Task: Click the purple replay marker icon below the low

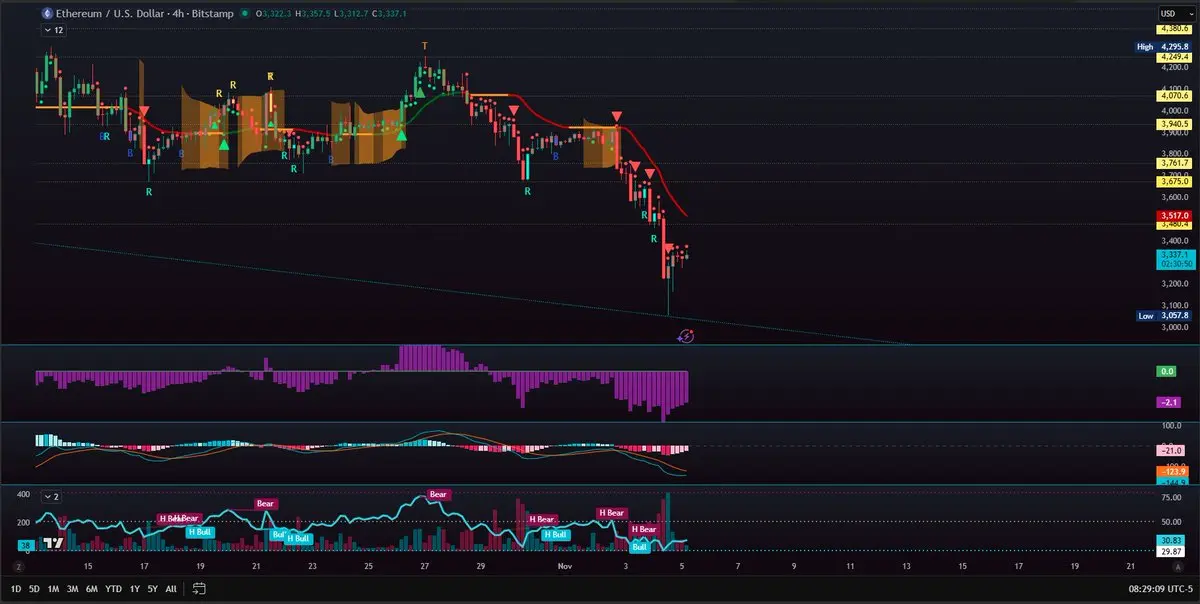Action: click(686, 337)
